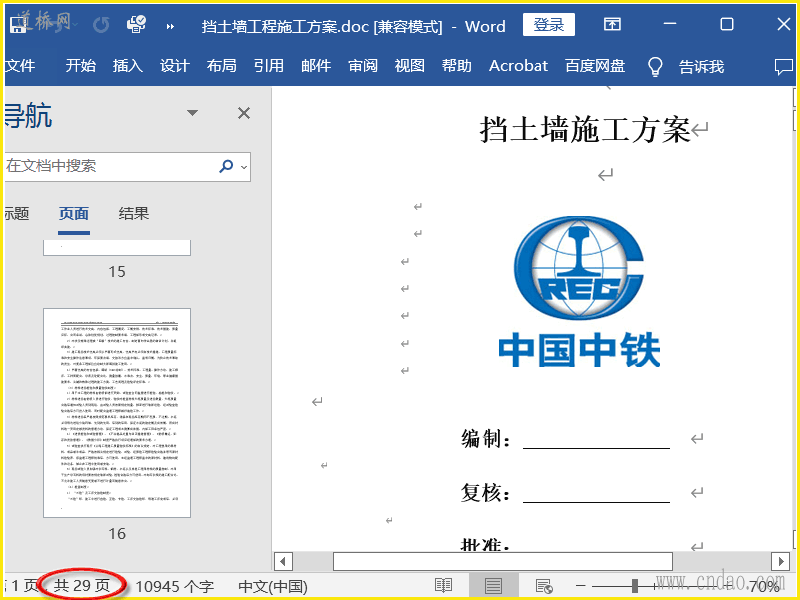The width and height of the screenshot is (800, 600).
Task: Click the page count 共 29 页 status
Action: 82,585
